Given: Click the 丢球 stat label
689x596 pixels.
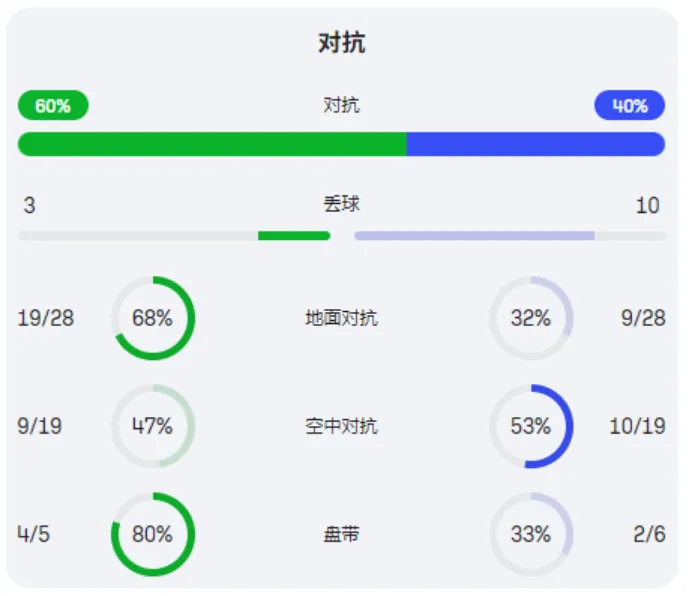Looking at the screenshot, I should click(342, 205).
